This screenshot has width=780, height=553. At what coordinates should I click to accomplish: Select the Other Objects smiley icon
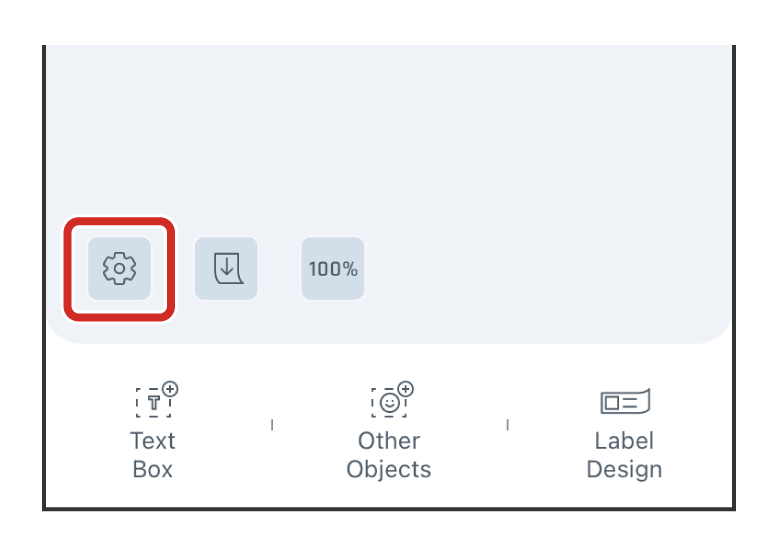coord(389,402)
